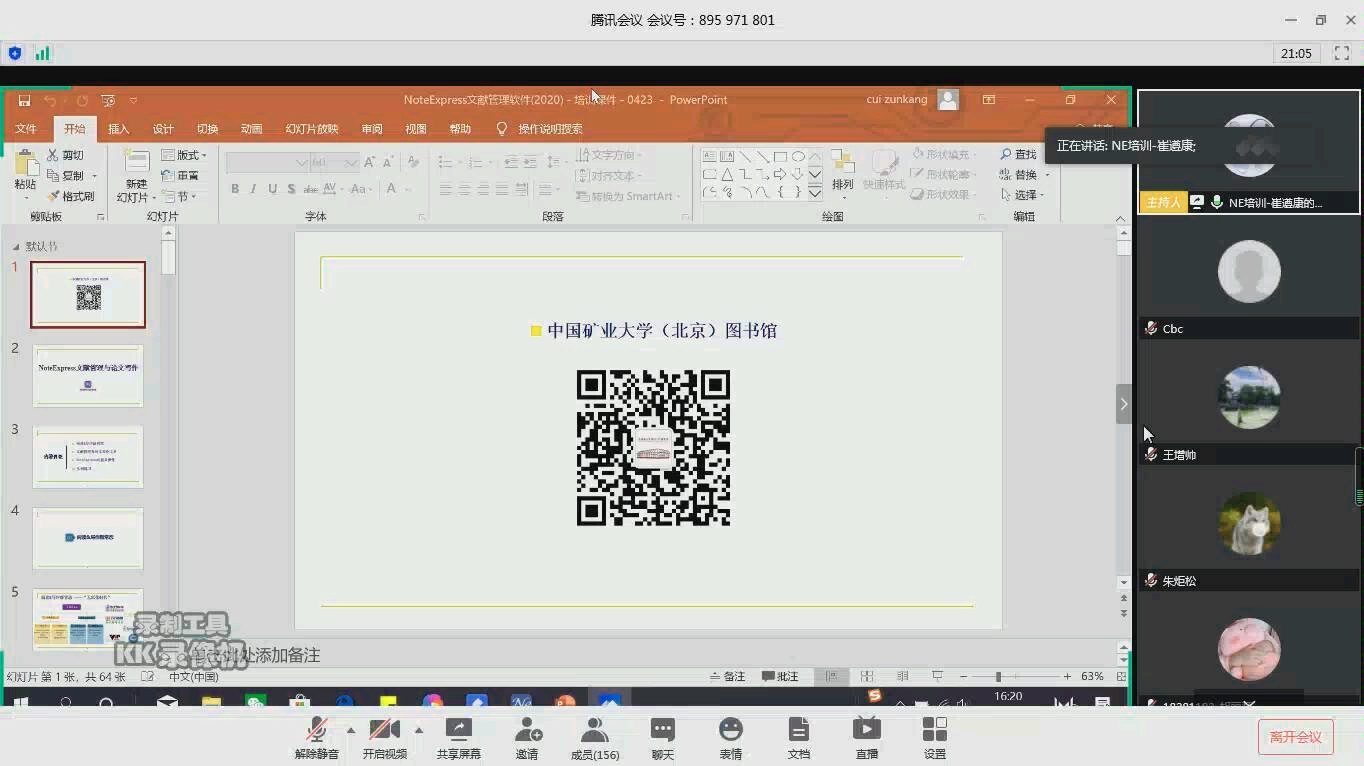Switch to the 切换 transitions tab
1364x766 pixels.
click(x=207, y=129)
